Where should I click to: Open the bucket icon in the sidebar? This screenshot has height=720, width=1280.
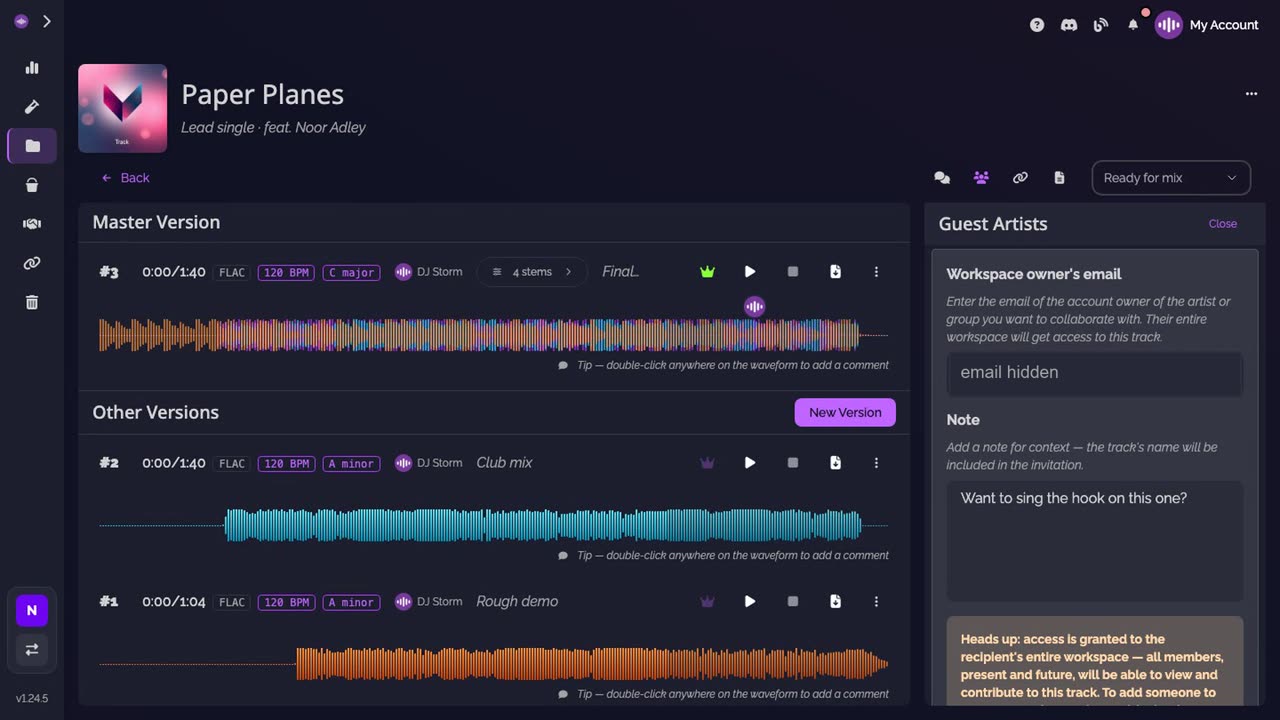[x=32, y=185]
